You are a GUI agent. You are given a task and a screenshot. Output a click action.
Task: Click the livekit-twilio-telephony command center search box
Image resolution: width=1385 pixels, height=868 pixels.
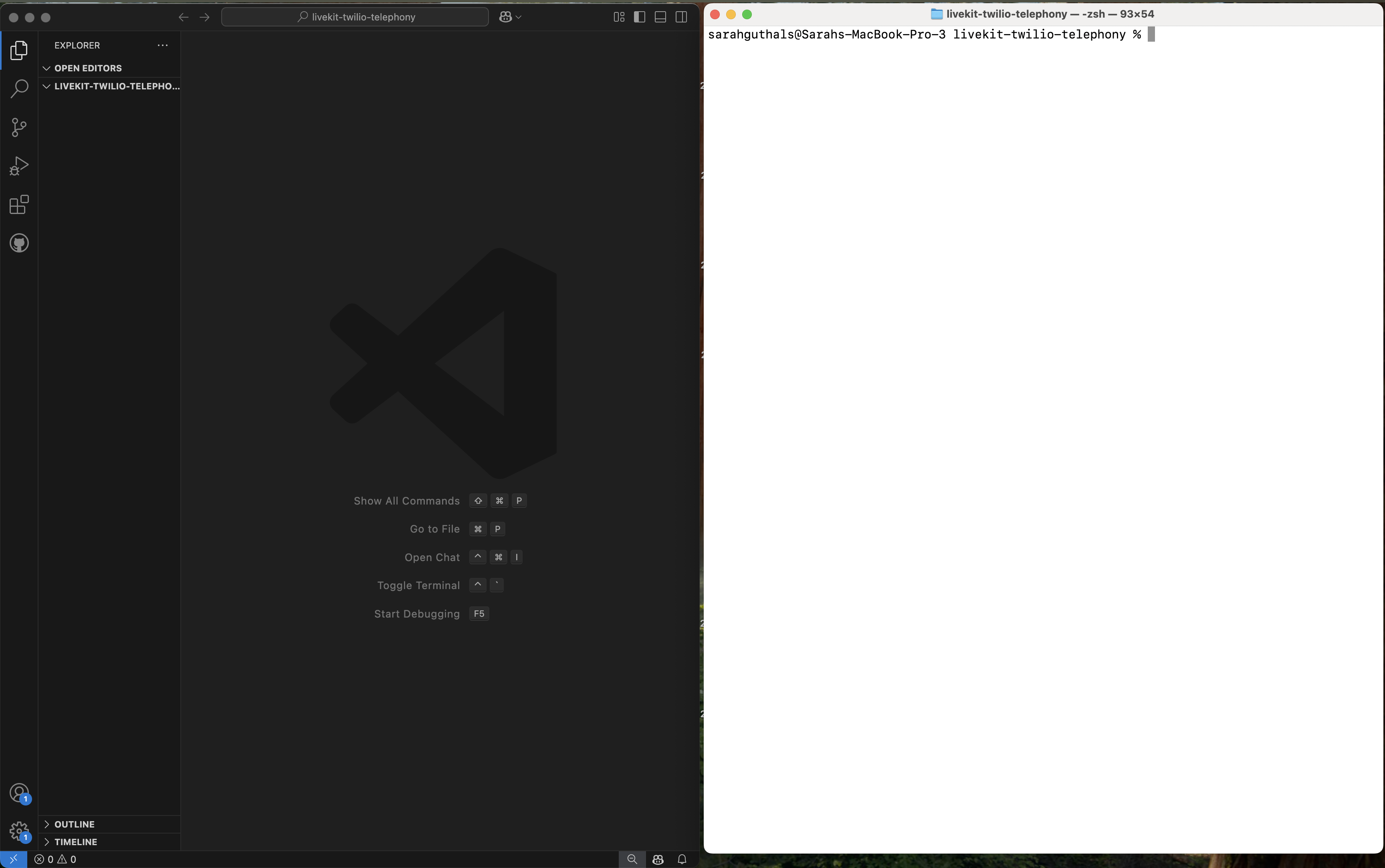355,17
